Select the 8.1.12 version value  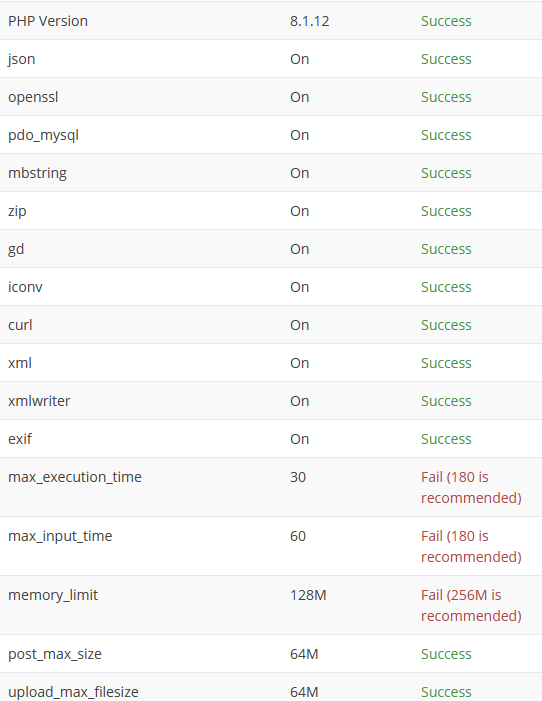point(309,21)
